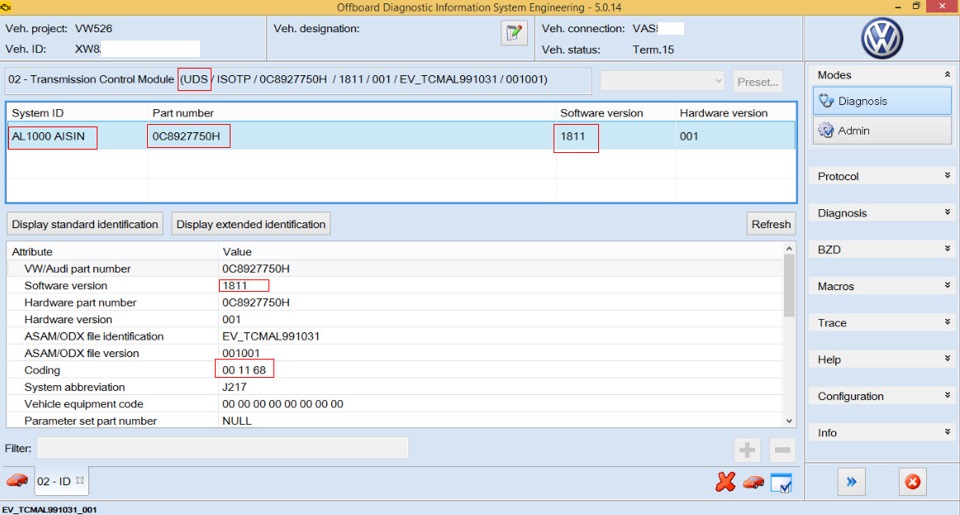This screenshot has height=515, width=960.
Task: Click the red car icon beside the 02 - ID tab
Action: tap(17, 481)
